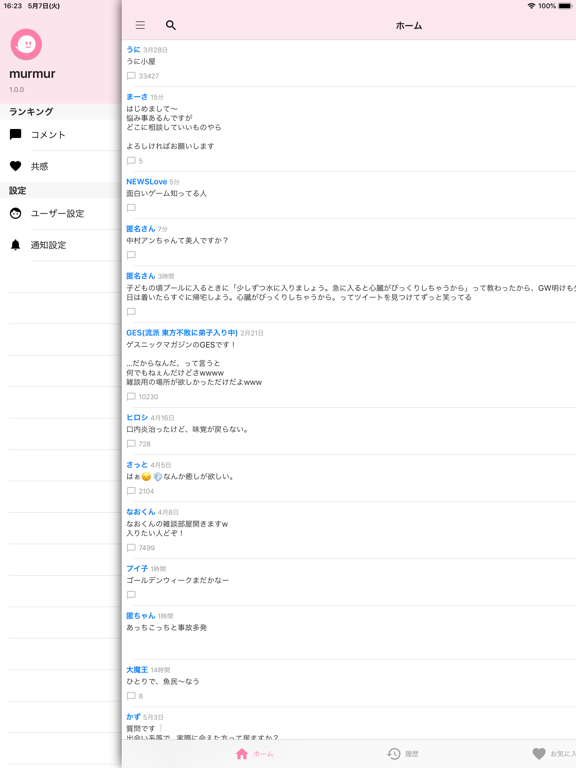This screenshot has height=768, width=576.
Task: Open user GES(流派 東方不敗に弟子入り中) link
Action: pyautogui.click(x=182, y=333)
